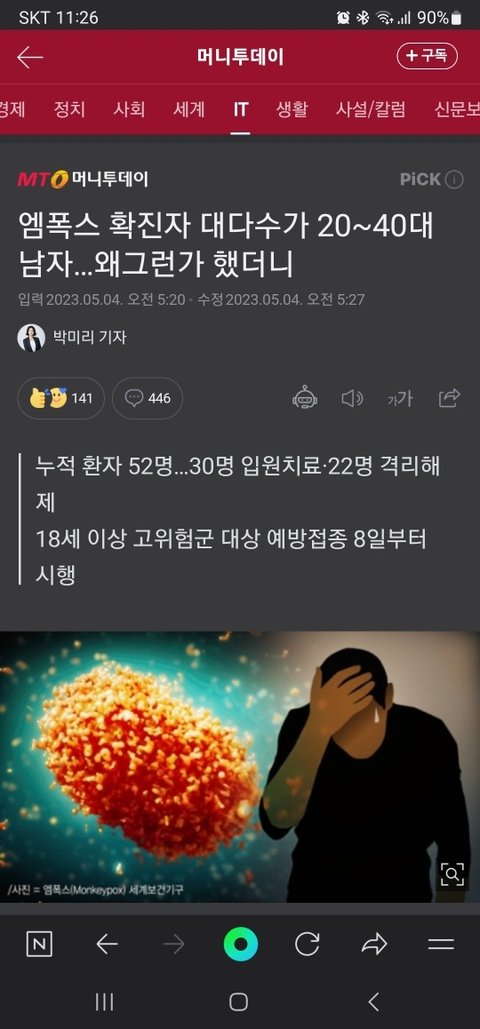Tap the green Naver search circle
The width and height of the screenshot is (480, 1029).
point(240,944)
